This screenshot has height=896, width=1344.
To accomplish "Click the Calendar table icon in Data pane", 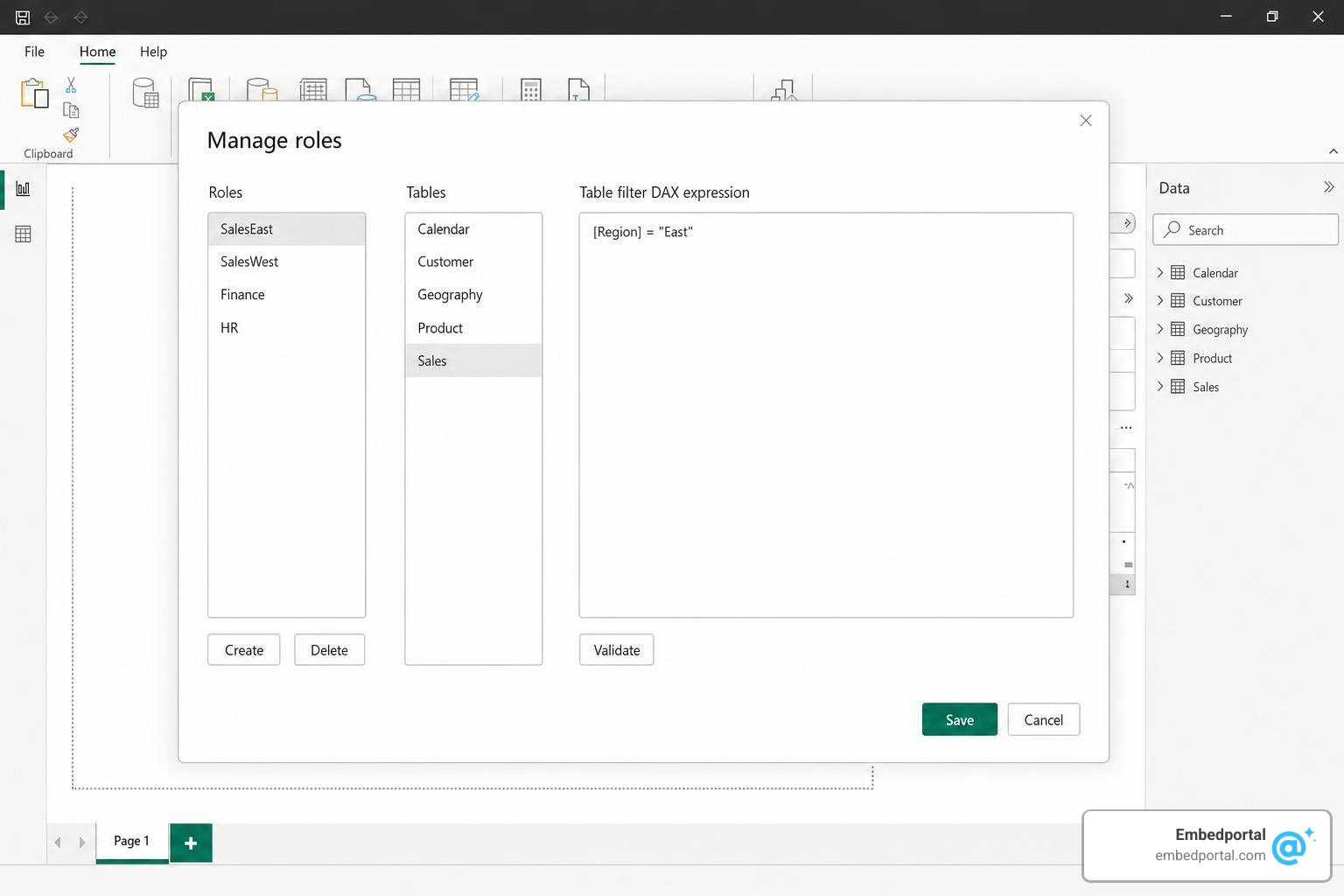I will click(x=1178, y=273).
